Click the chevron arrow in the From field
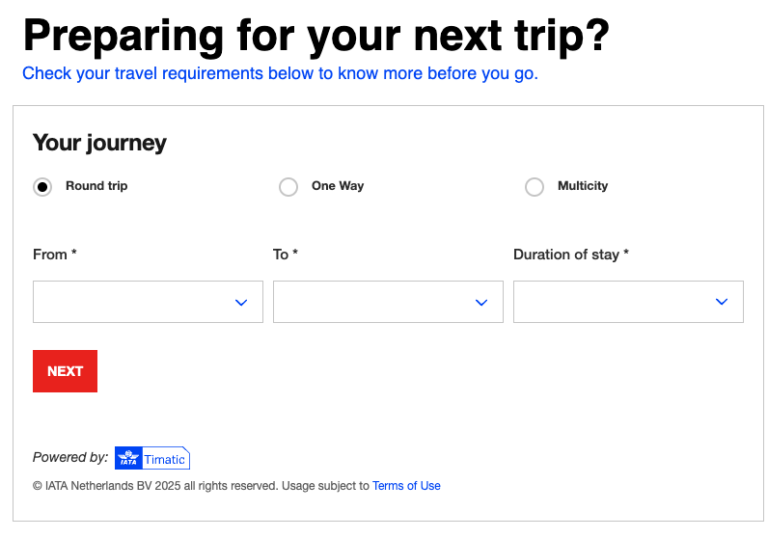 (x=241, y=302)
